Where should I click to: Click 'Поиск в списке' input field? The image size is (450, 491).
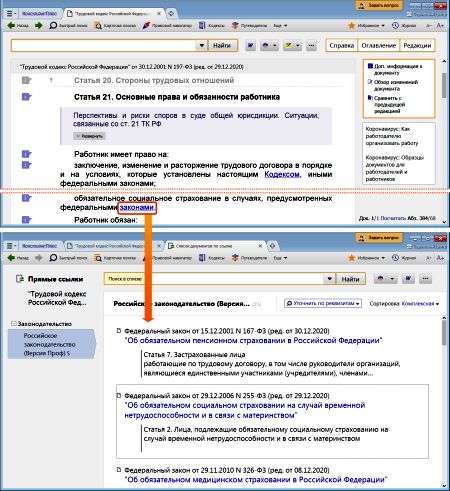point(214,279)
